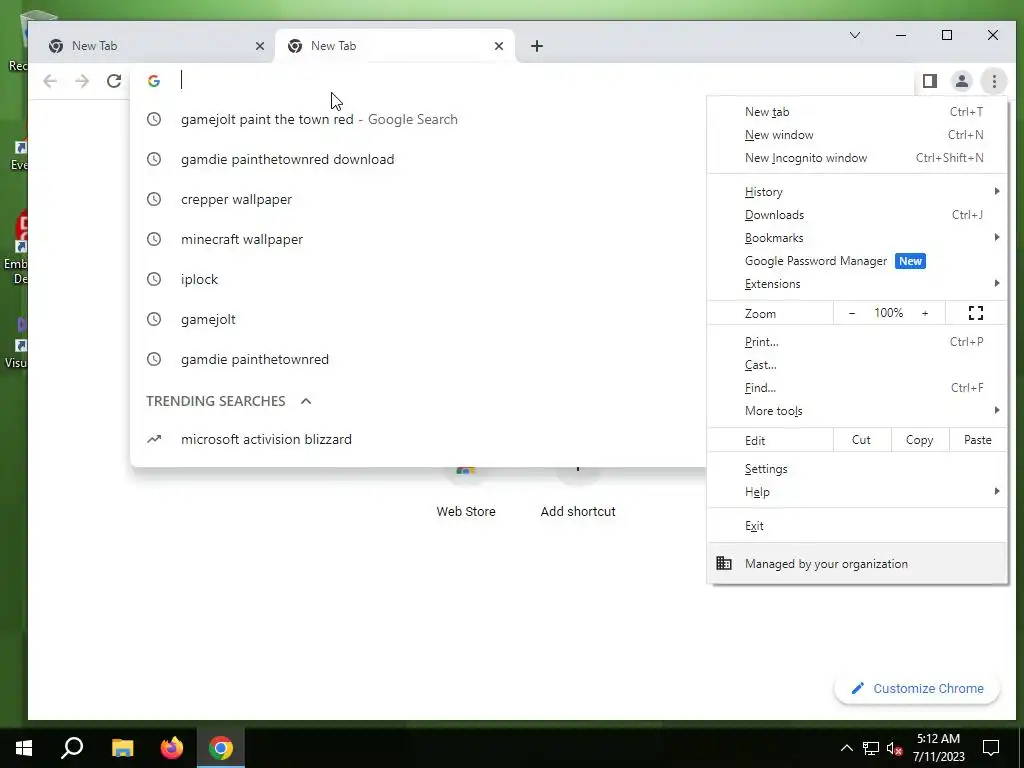Click trending arrow icon beside microsoft activision blizzard
This screenshot has height=768, width=1024.
(x=153, y=439)
